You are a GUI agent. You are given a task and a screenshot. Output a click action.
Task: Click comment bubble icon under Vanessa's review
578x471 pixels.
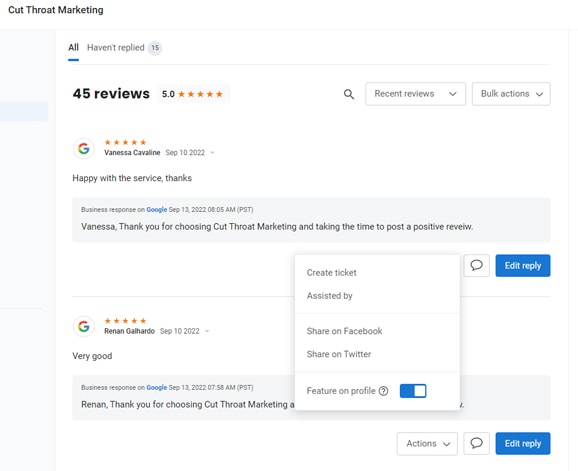pos(476,265)
